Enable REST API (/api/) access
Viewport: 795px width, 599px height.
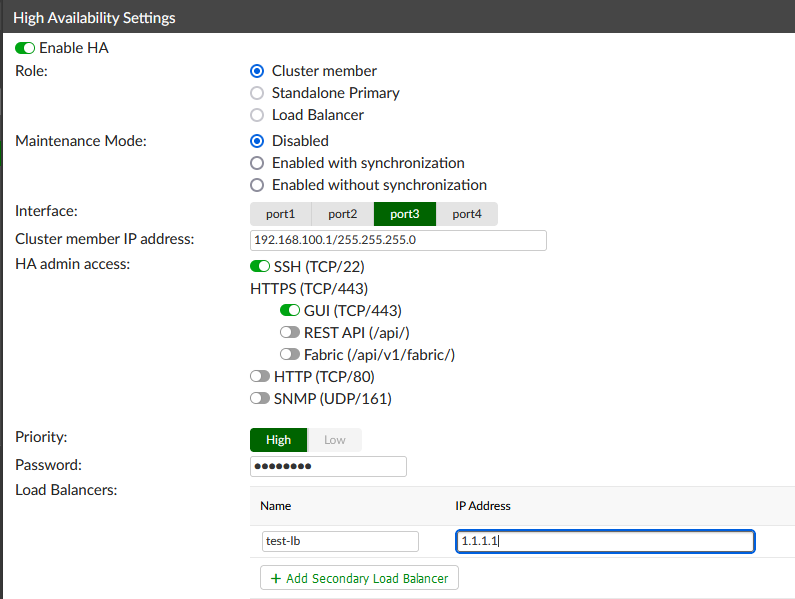290,333
